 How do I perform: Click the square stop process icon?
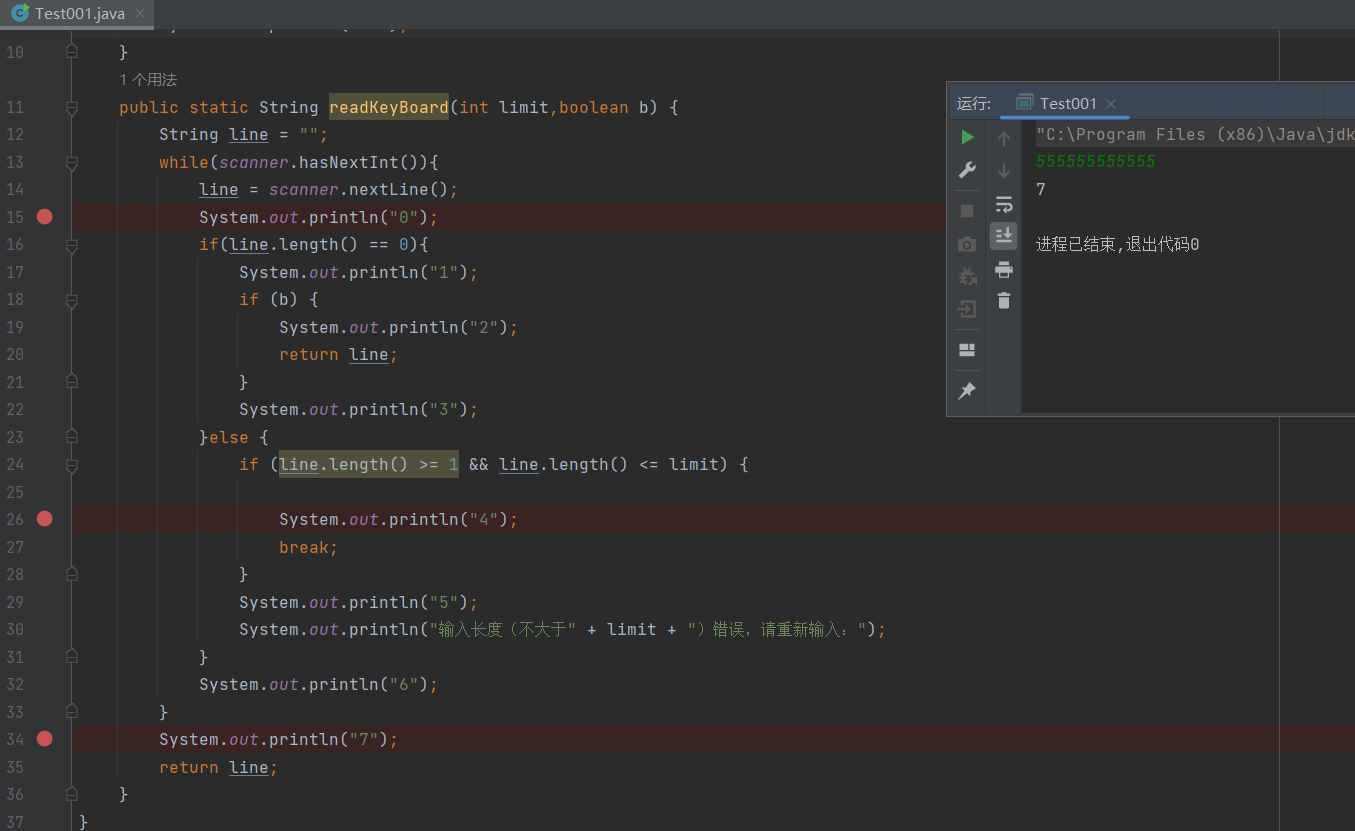(967, 211)
